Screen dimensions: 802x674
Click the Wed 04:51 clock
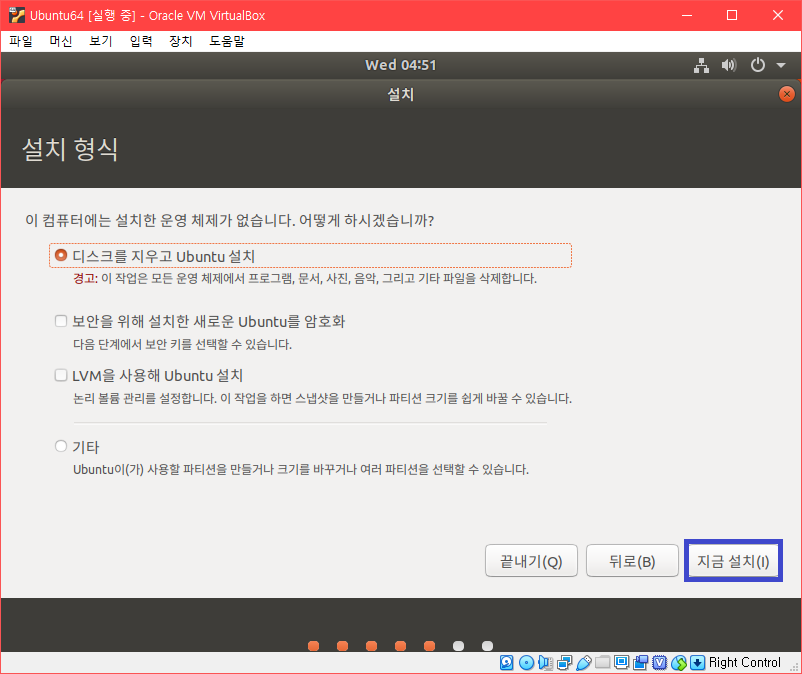coord(400,65)
